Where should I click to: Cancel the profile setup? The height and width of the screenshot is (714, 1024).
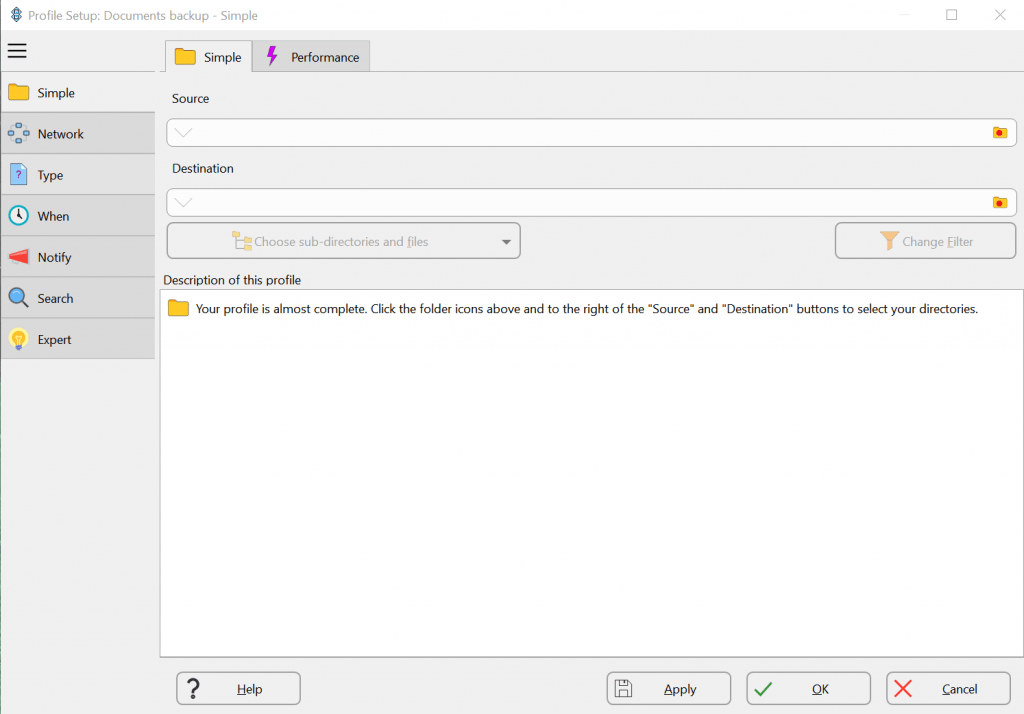[948, 689]
